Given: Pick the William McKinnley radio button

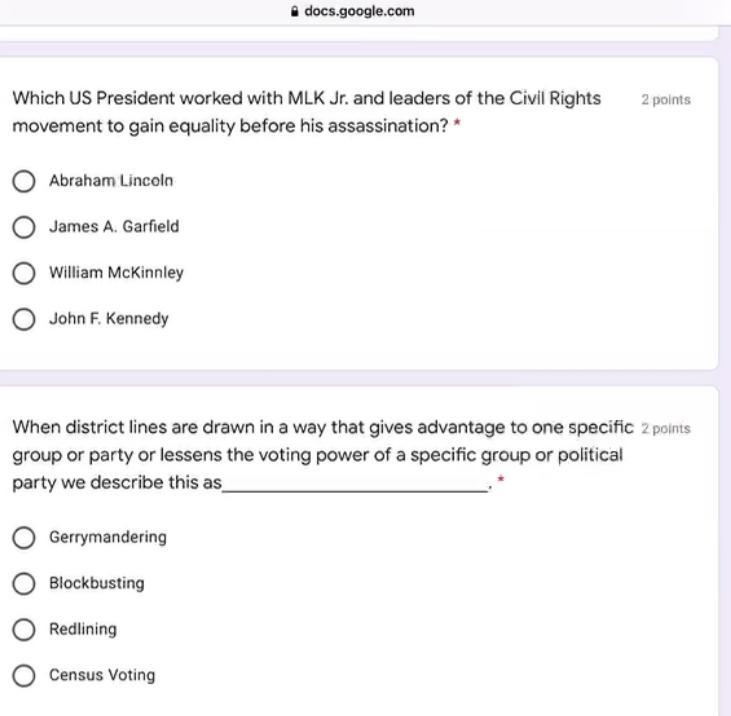Looking at the screenshot, I should click(24, 273).
